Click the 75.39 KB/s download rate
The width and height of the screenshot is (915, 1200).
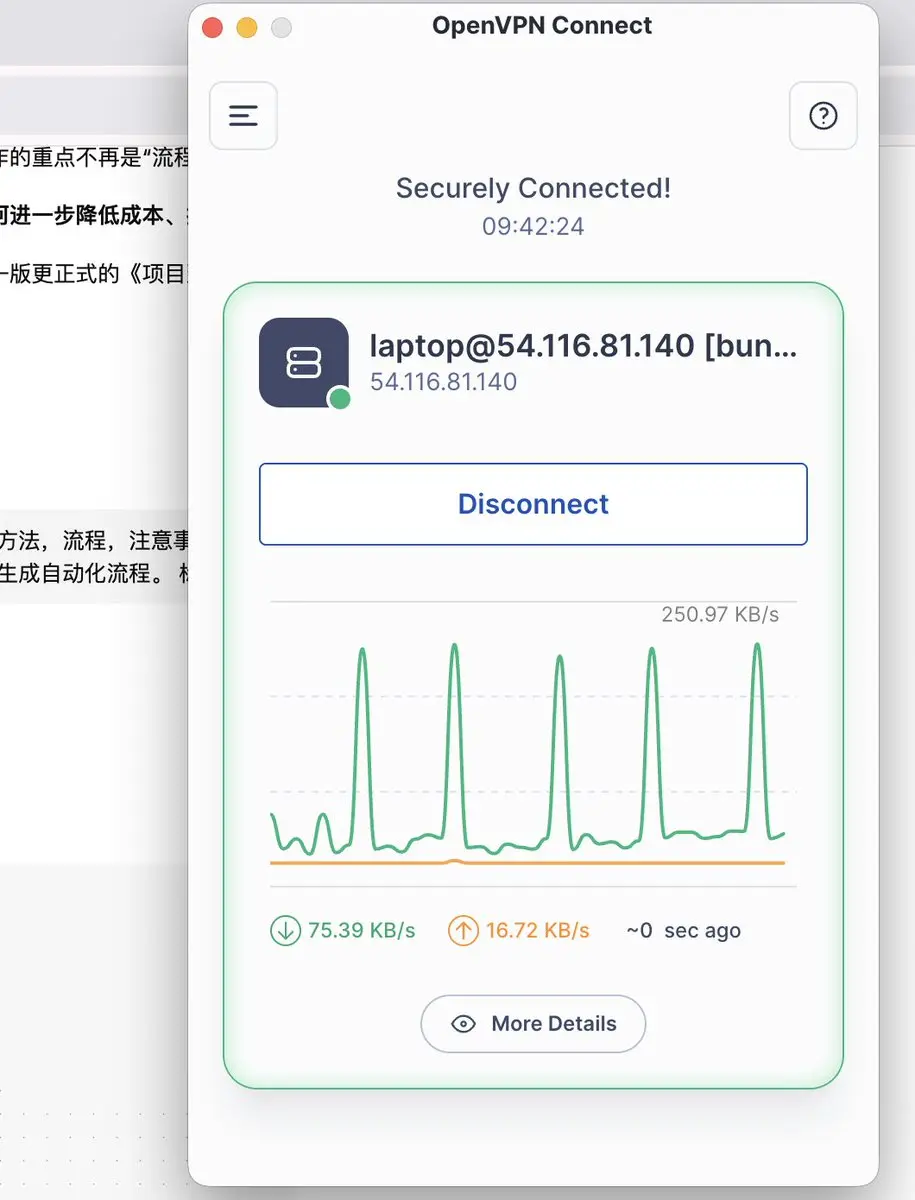point(361,931)
